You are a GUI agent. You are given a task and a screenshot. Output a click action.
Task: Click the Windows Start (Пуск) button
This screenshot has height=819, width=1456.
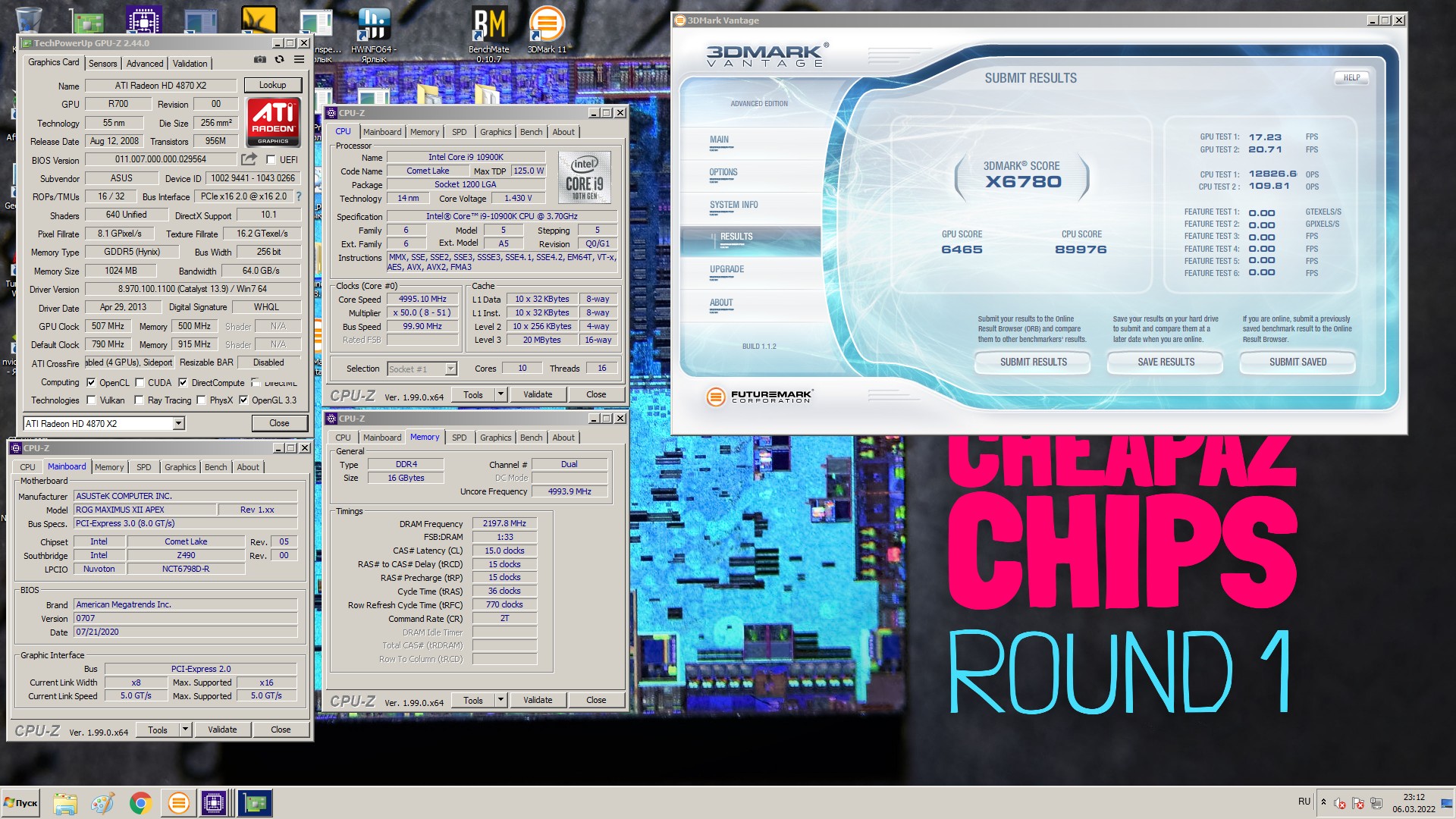[20, 803]
